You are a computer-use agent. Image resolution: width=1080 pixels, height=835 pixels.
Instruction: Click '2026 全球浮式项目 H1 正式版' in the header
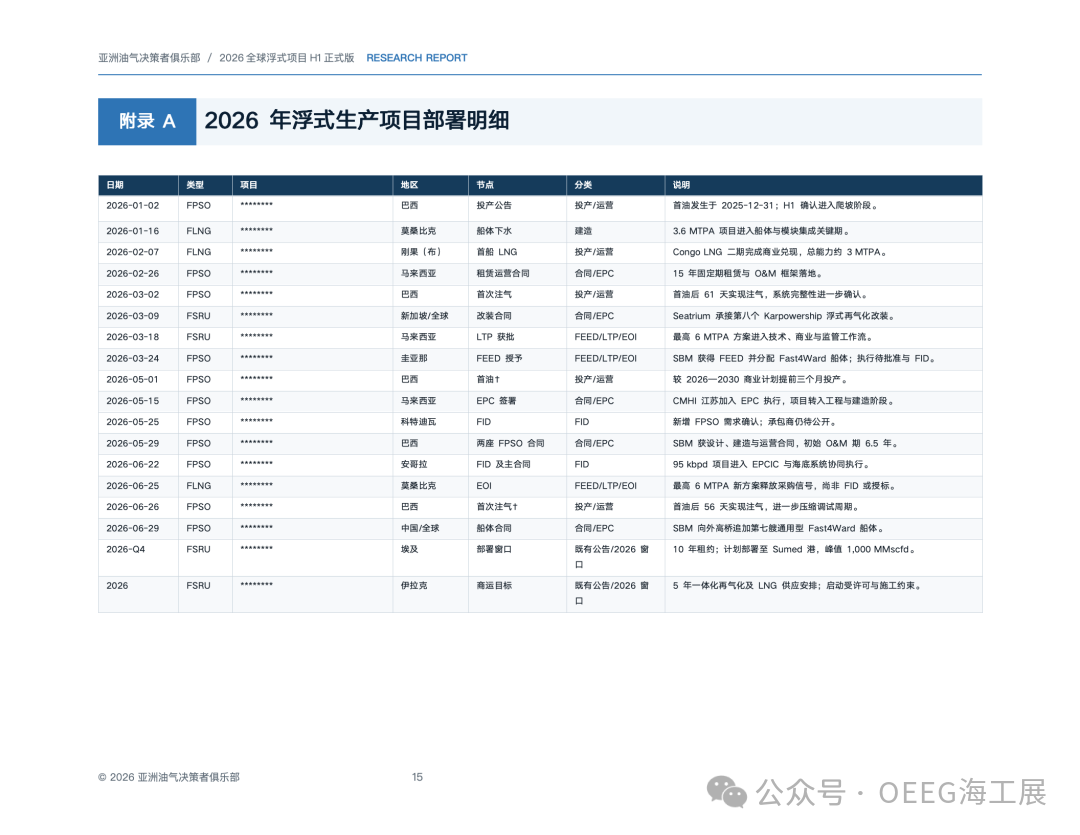(x=287, y=58)
